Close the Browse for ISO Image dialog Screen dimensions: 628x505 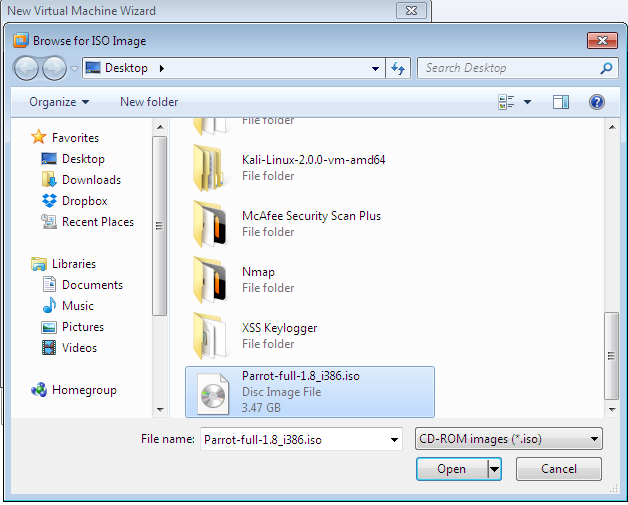tap(602, 40)
